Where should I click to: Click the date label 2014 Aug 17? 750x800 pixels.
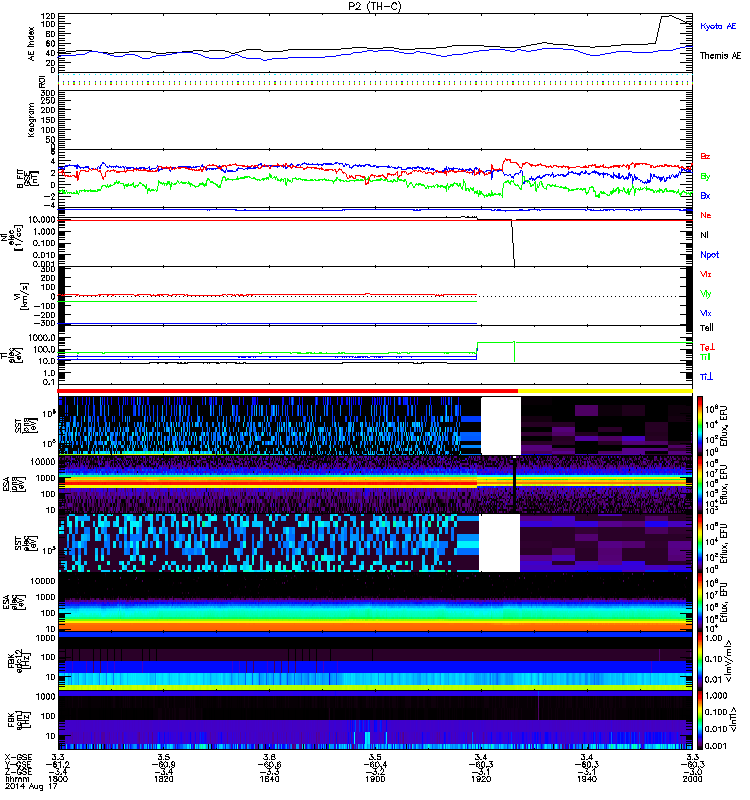[31, 787]
